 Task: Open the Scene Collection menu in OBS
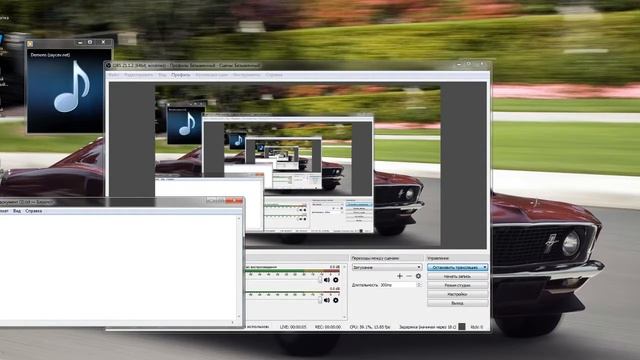click(211, 75)
